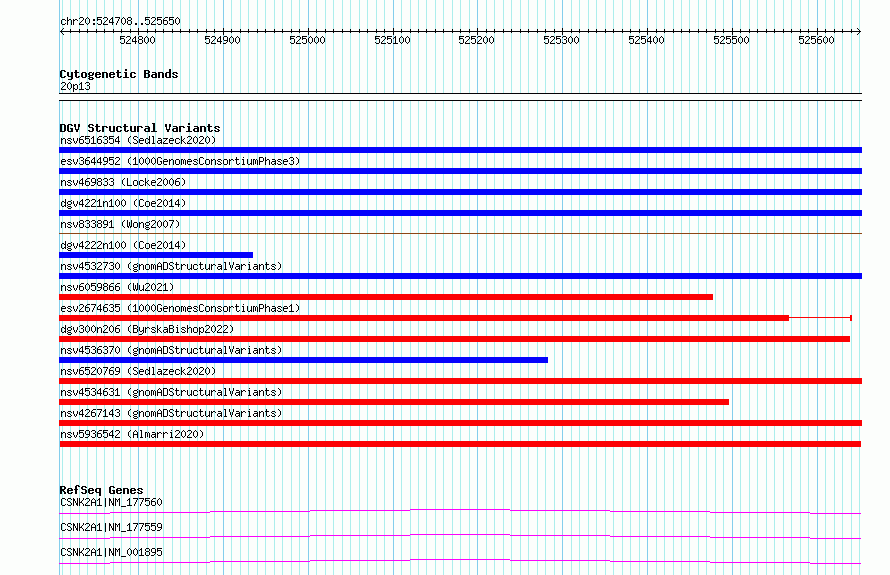Select nsv6520769 (Sedlazeck2020) variant label

(x=138, y=371)
